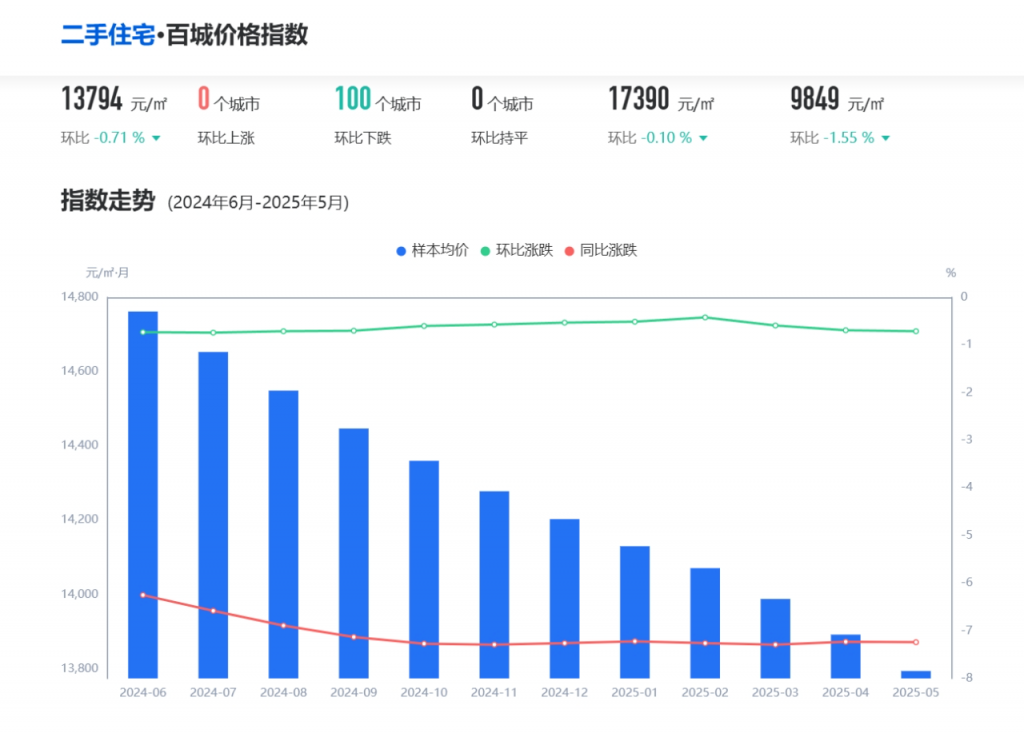Click the green 环比 data point at 2025-02

pyautogui.click(x=705, y=317)
